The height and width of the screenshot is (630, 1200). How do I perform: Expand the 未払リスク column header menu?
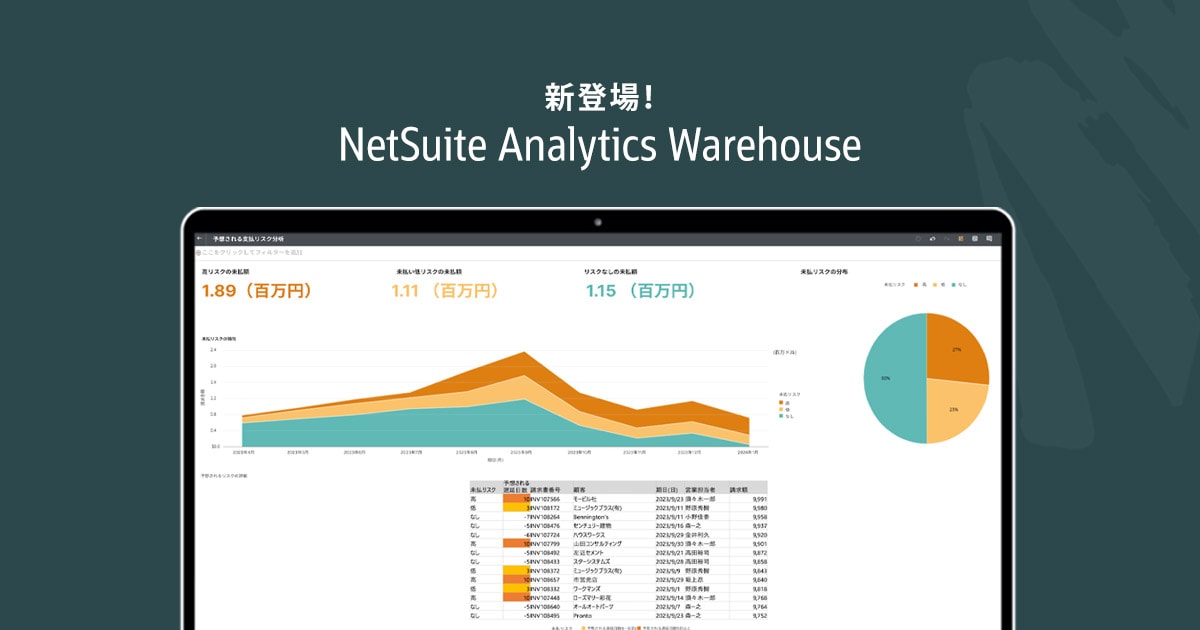point(482,490)
